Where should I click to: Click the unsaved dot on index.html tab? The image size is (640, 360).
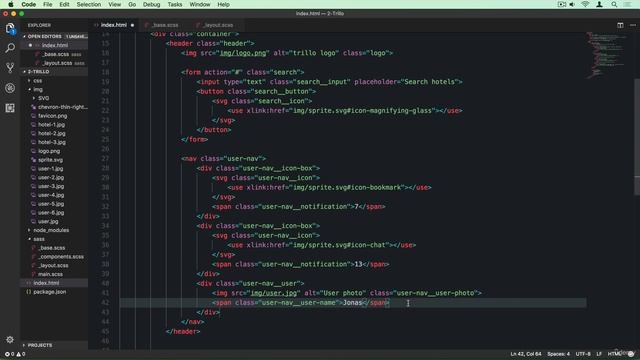[132, 25]
